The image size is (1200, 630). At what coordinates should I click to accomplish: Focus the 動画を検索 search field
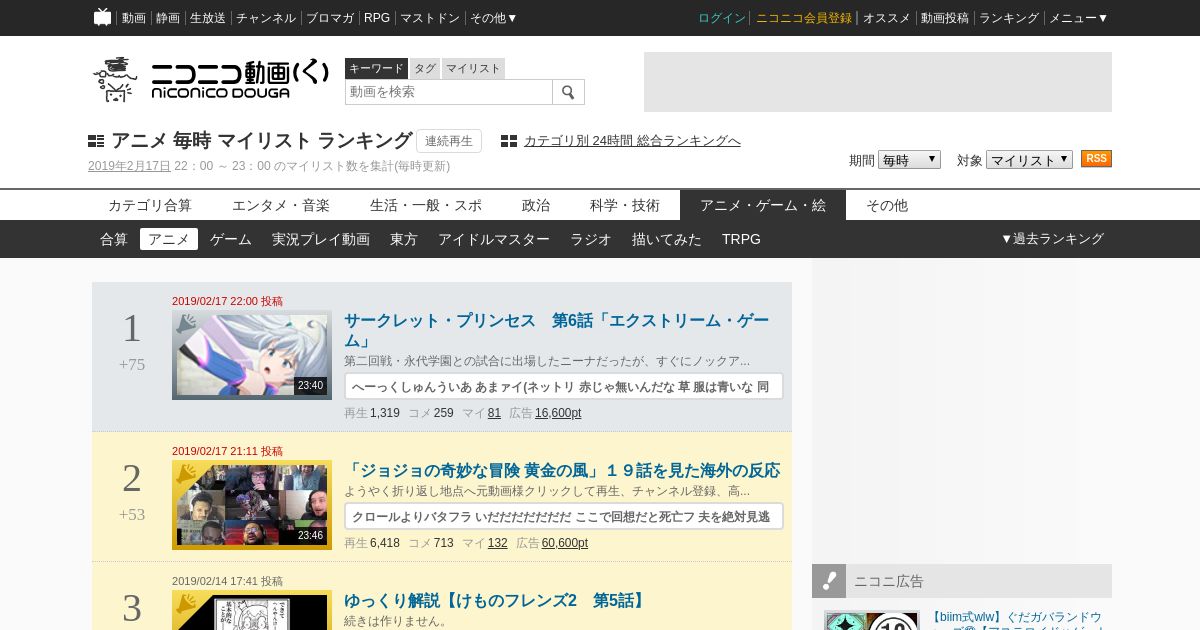click(449, 92)
